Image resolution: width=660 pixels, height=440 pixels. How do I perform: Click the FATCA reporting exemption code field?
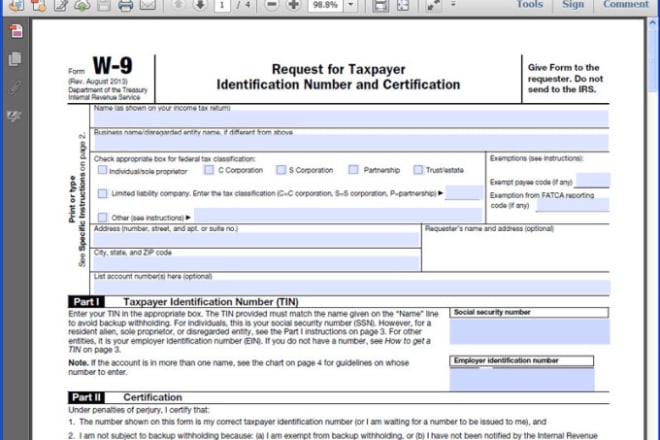[x=572, y=205]
